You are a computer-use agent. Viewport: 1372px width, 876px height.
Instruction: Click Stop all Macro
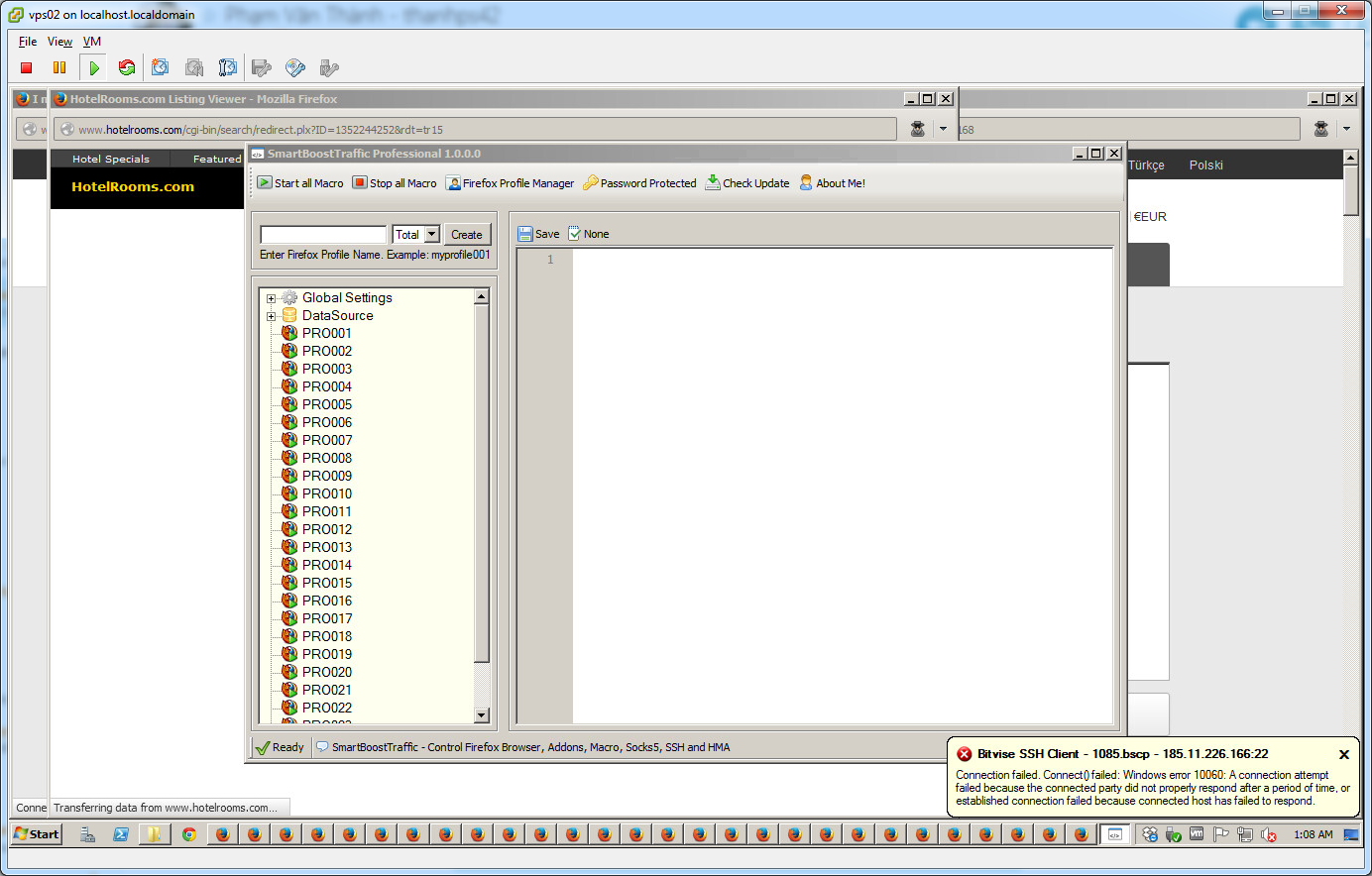(395, 183)
